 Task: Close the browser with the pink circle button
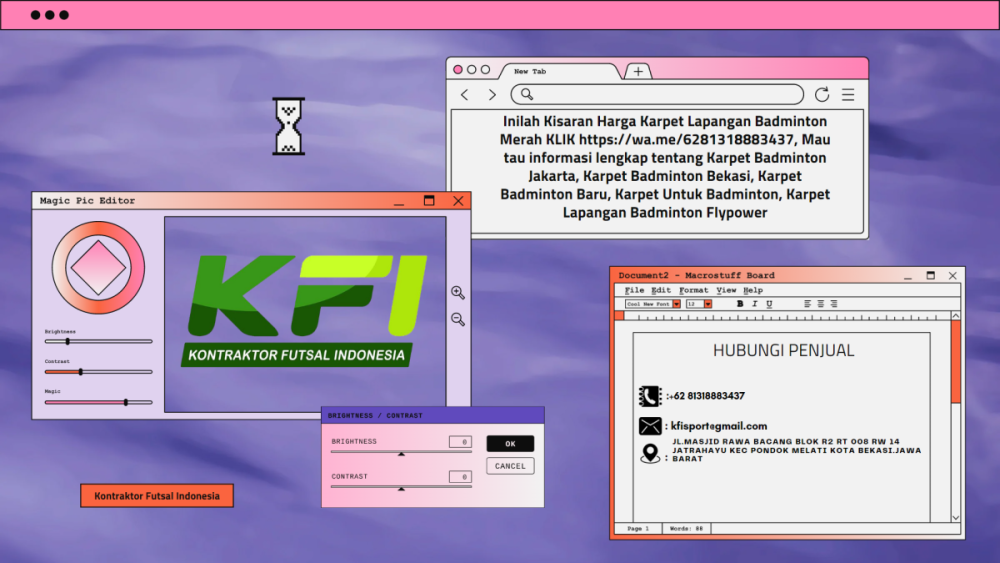coord(458,69)
